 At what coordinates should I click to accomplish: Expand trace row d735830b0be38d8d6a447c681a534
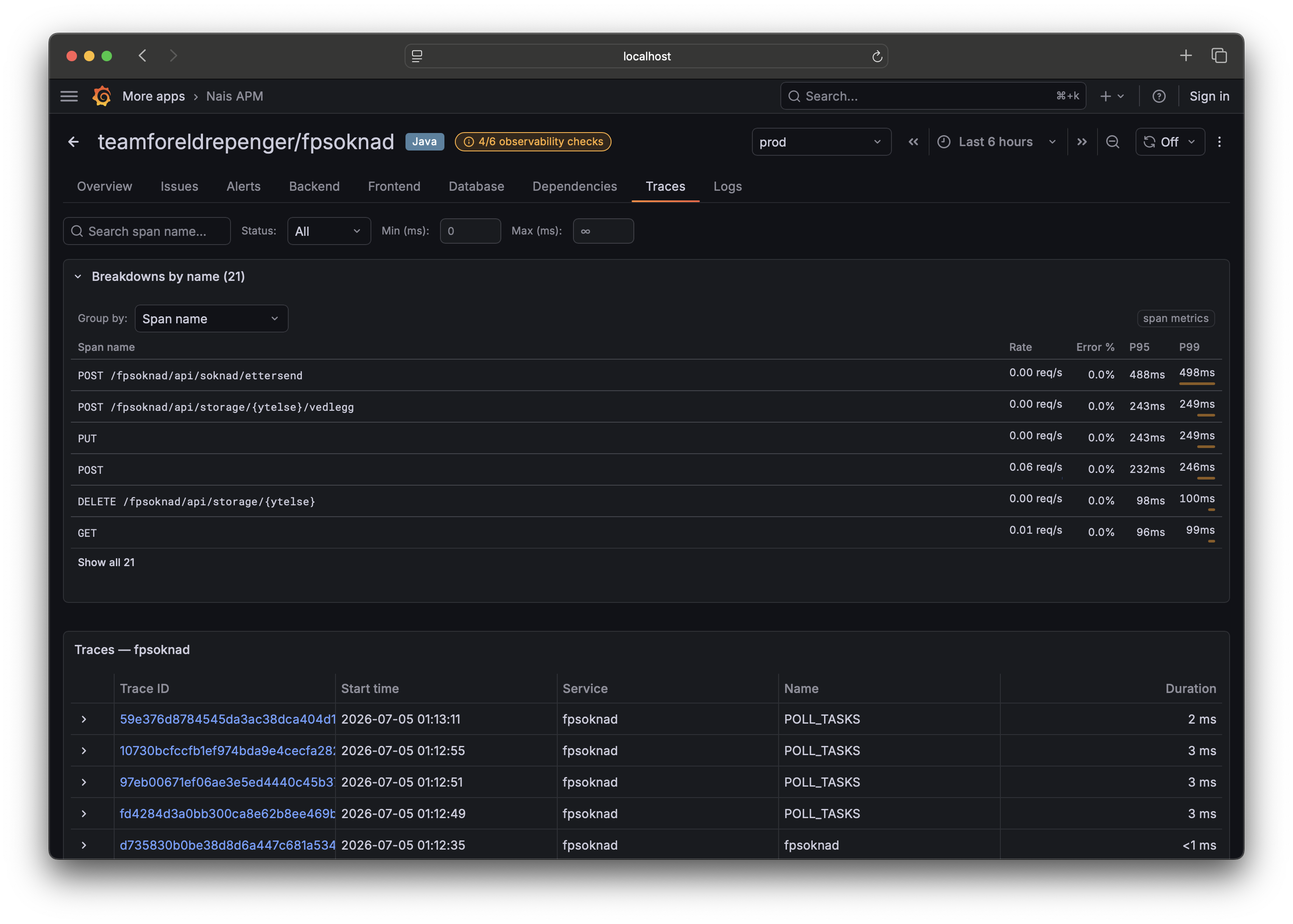click(84, 845)
